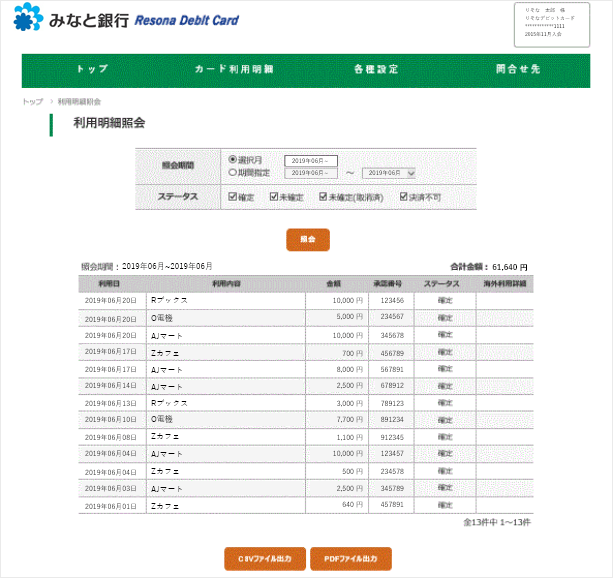This screenshot has height=578, width=613.
Task: Click approval number 123457
Action: (x=392, y=454)
